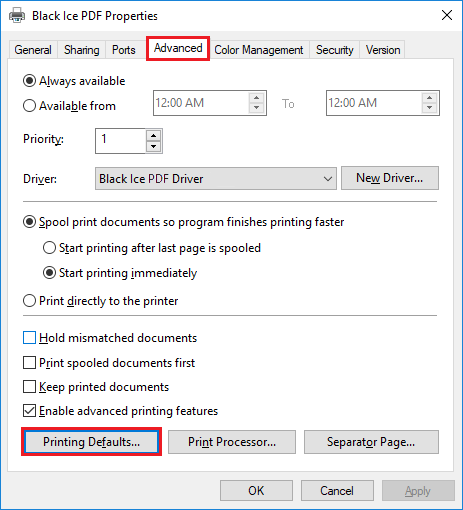
Task: Increase Priority with the up spinner arrow
Action: pos(153,135)
